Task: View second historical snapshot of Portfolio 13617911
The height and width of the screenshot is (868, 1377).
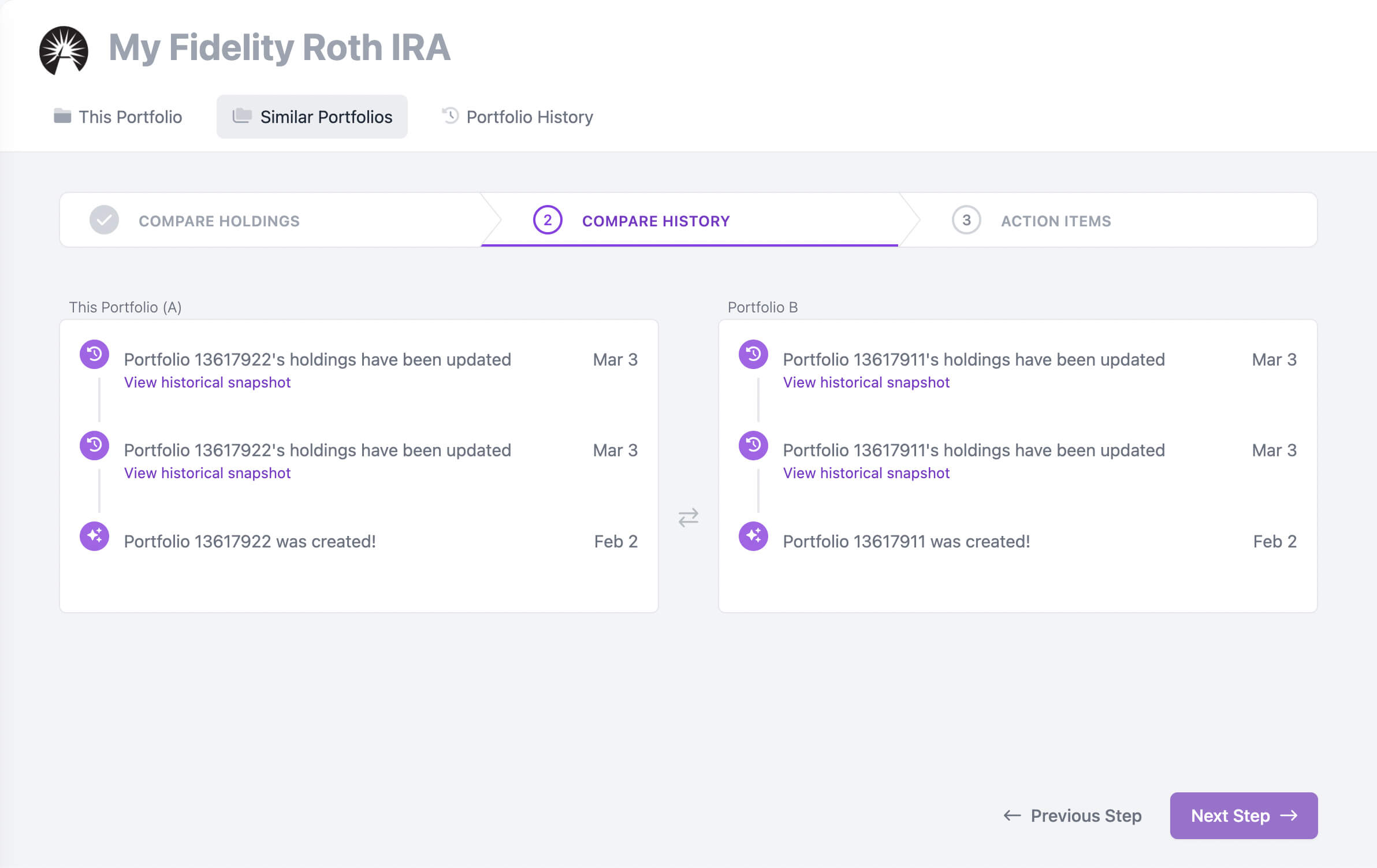Action: (x=866, y=473)
